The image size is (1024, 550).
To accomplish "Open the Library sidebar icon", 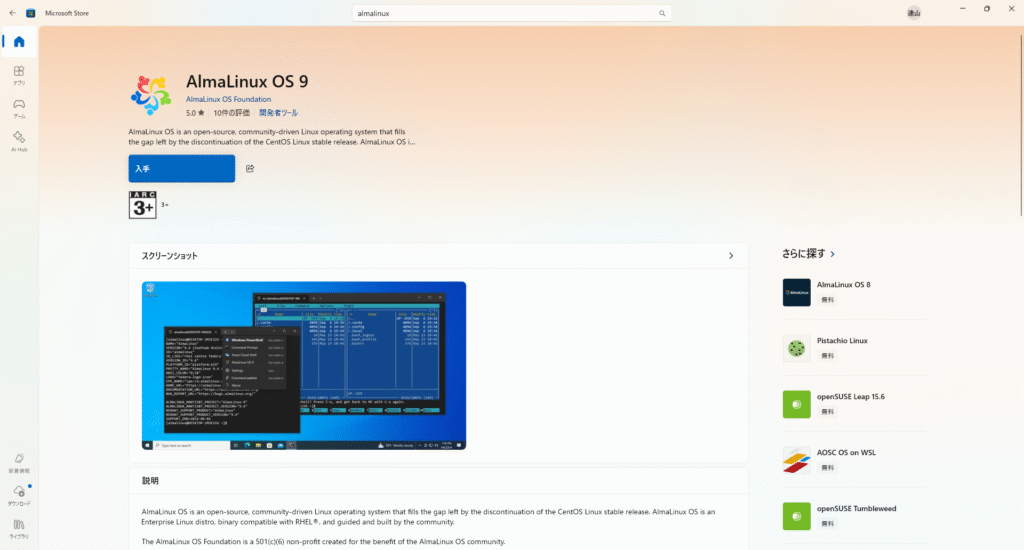I will pos(19,529).
